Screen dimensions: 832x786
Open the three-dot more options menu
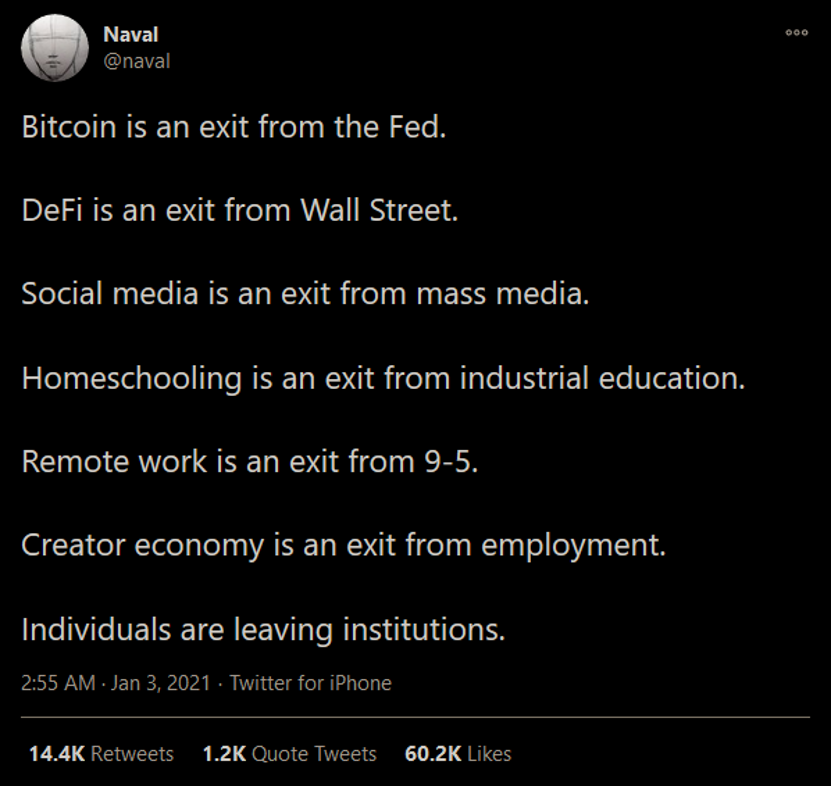pos(796,32)
